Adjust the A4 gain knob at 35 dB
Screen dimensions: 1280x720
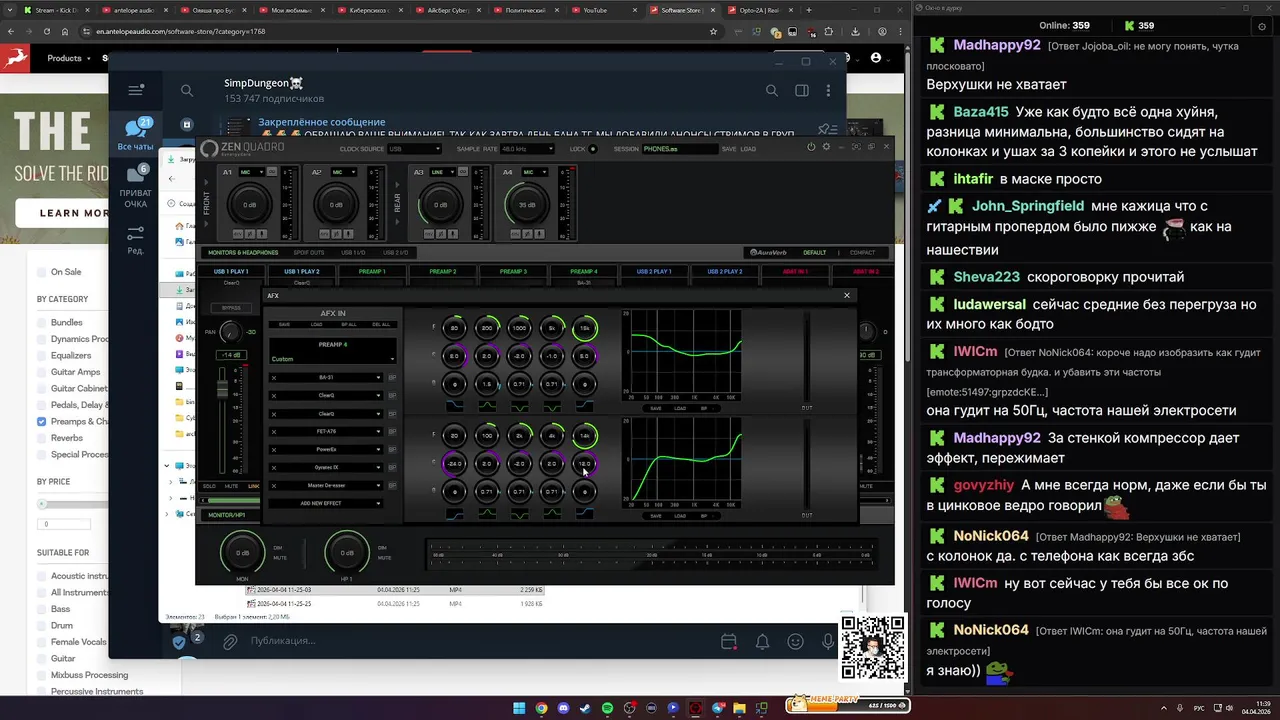tap(527, 205)
